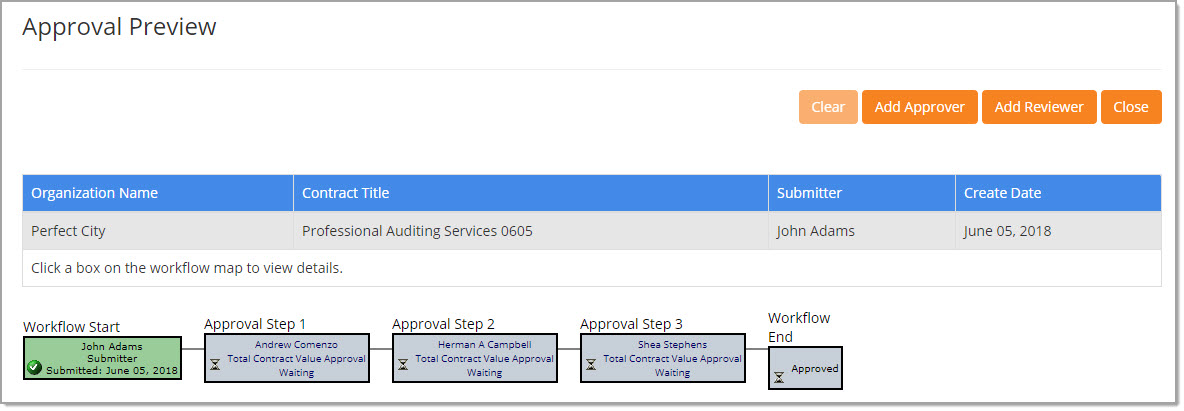Screen dimensions: 1184x411
Task: Click the Approval Step 1 label
Action: [255, 324]
